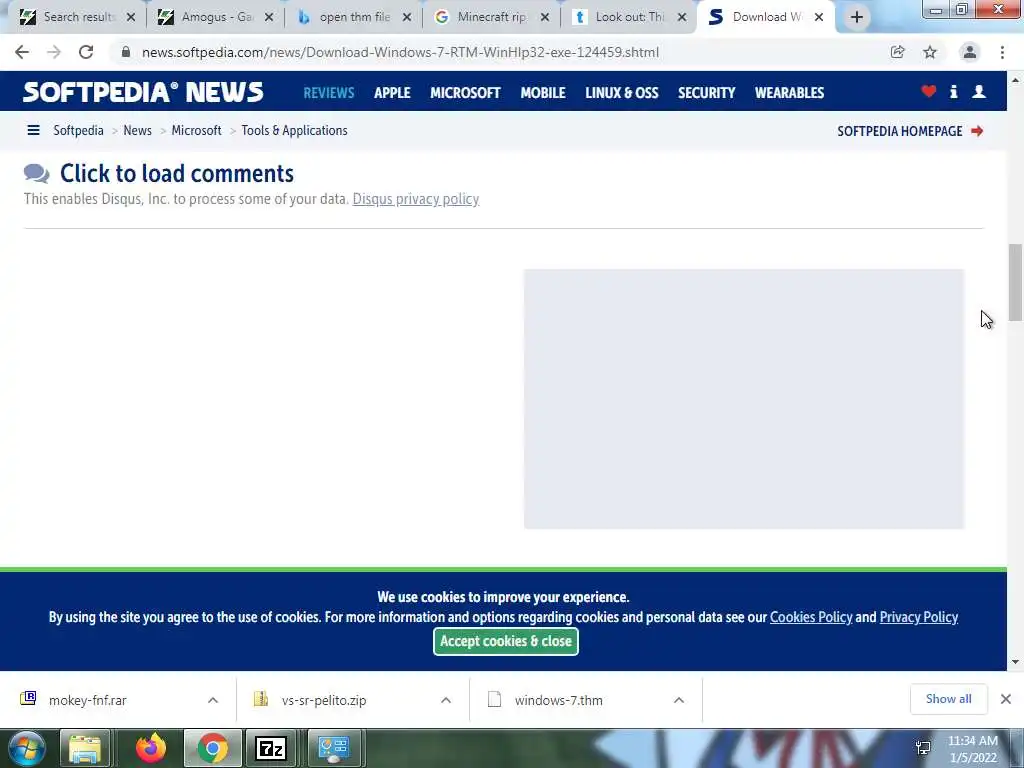Open Windows Explorer from taskbar

pyautogui.click(x=85, y=748)
